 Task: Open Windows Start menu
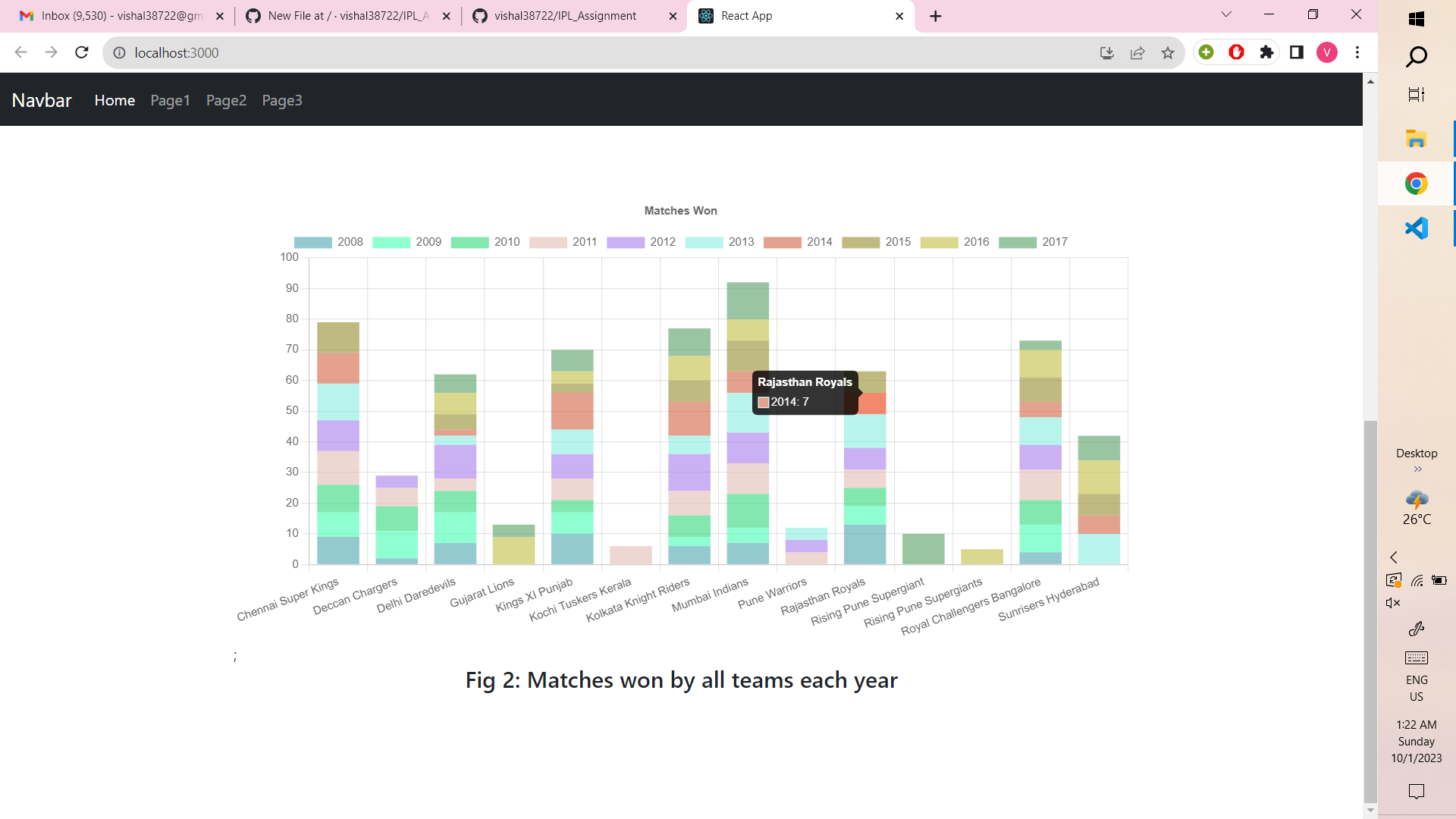(x=1417, y=19)
